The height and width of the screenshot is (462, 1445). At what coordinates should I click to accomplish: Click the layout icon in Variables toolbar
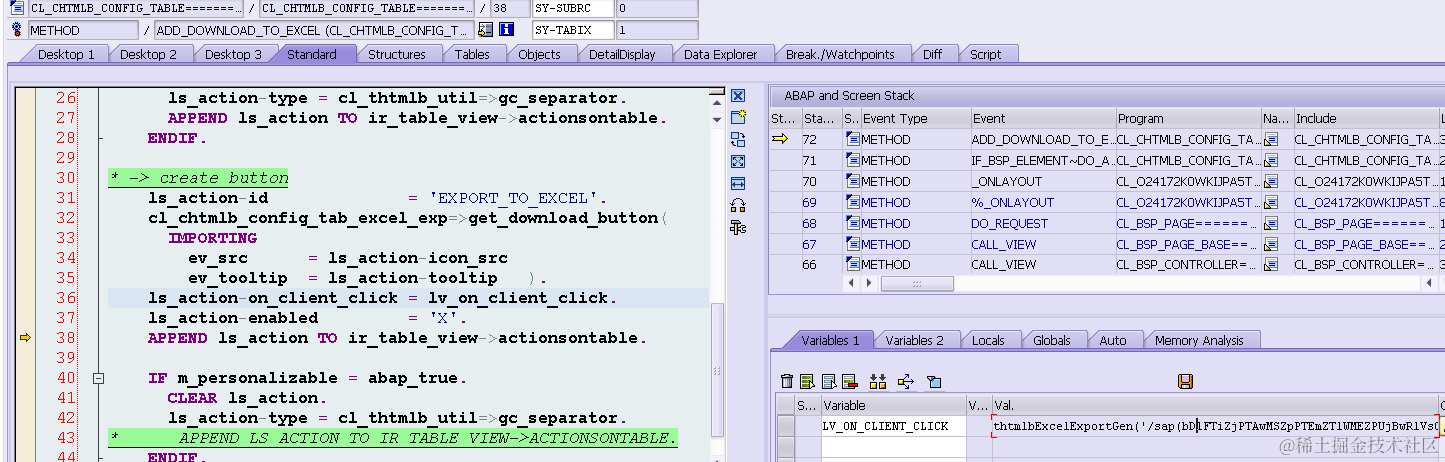(934, 381)
